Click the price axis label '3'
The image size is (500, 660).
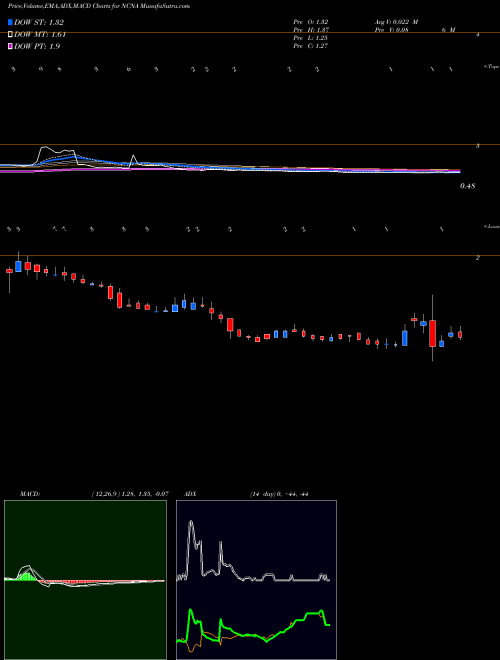pos(477,146)
